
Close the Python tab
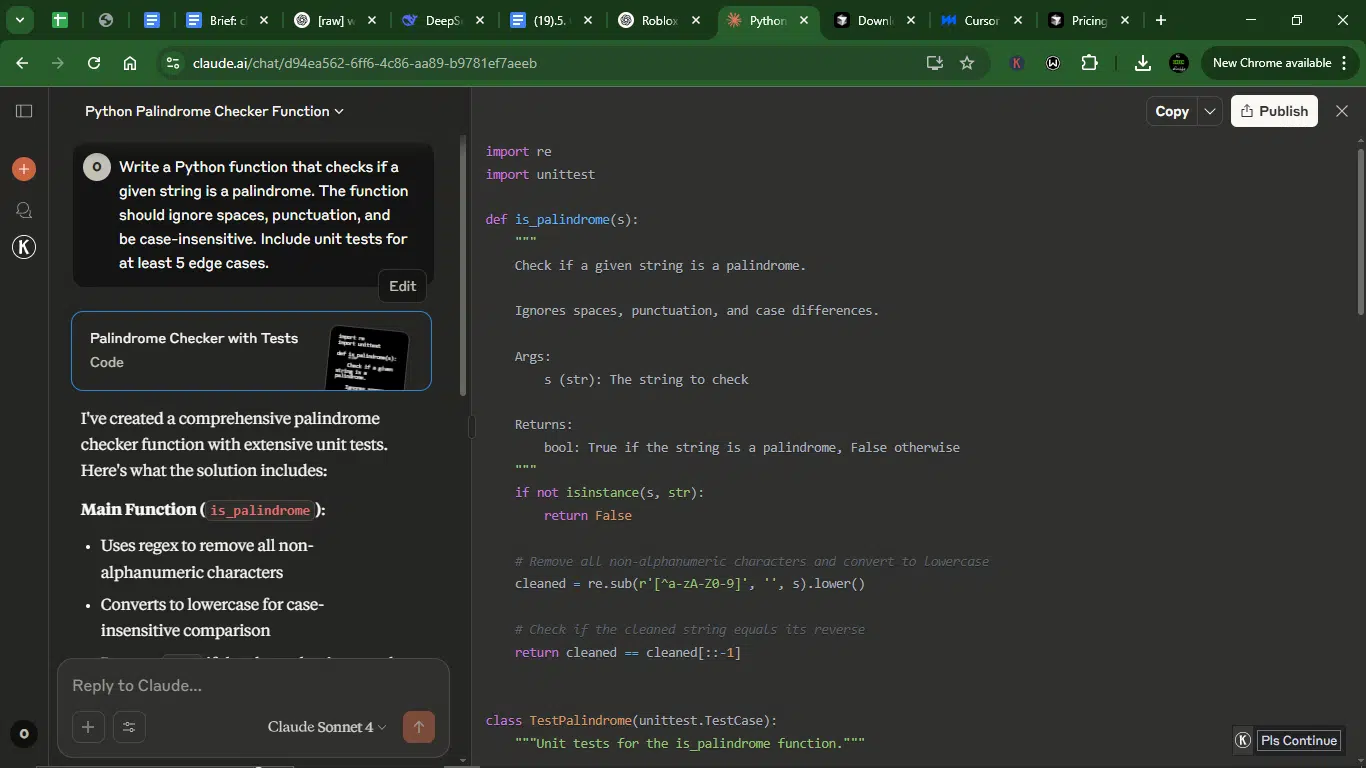tap(802, 20)
